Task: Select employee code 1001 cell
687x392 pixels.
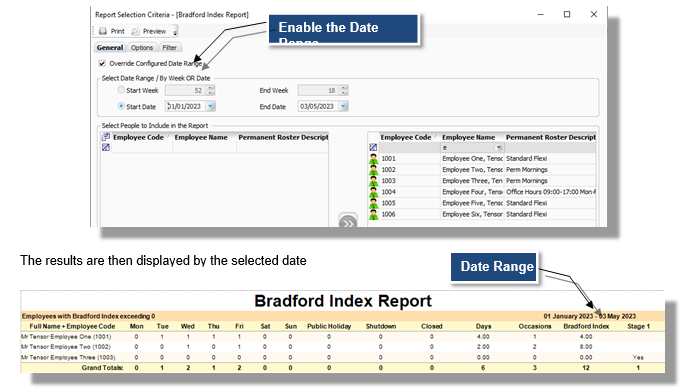Action: pyautogui.click(x=409, y=159)
